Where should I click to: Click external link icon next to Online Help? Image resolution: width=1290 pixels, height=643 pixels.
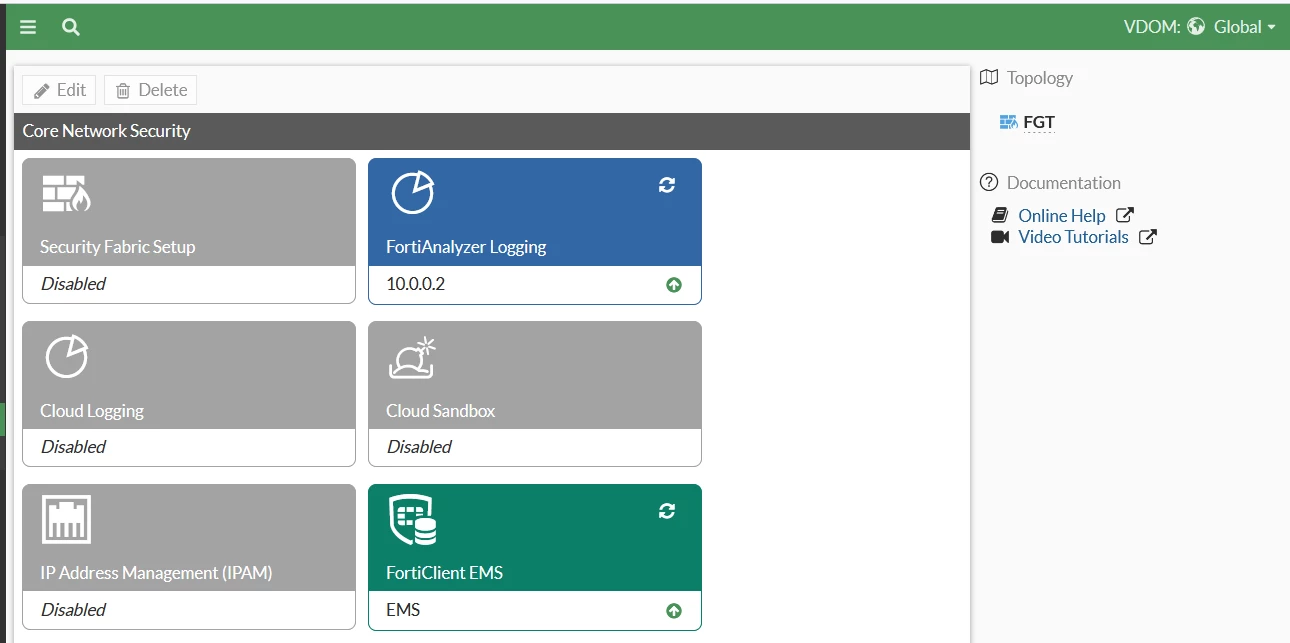(1125, 215)
